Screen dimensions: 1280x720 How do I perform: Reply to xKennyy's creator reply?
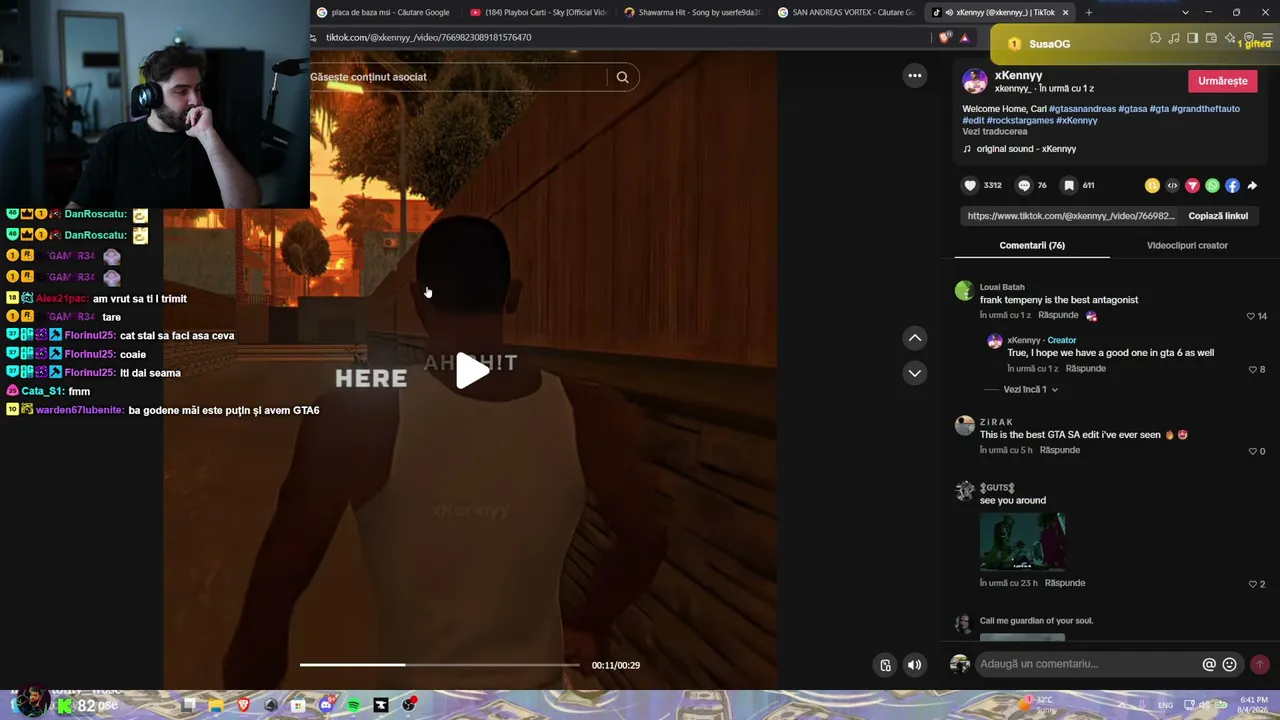[x=1085, y=368]
